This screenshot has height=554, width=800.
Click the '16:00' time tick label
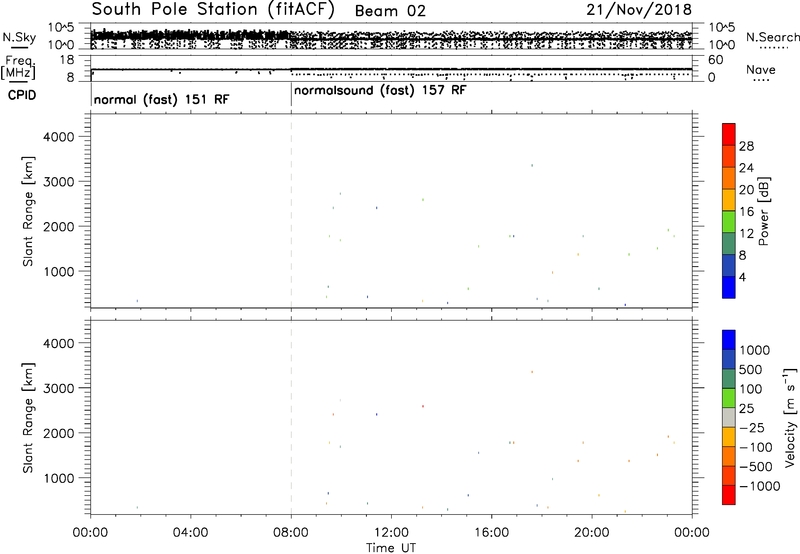(x=491, y=533)
